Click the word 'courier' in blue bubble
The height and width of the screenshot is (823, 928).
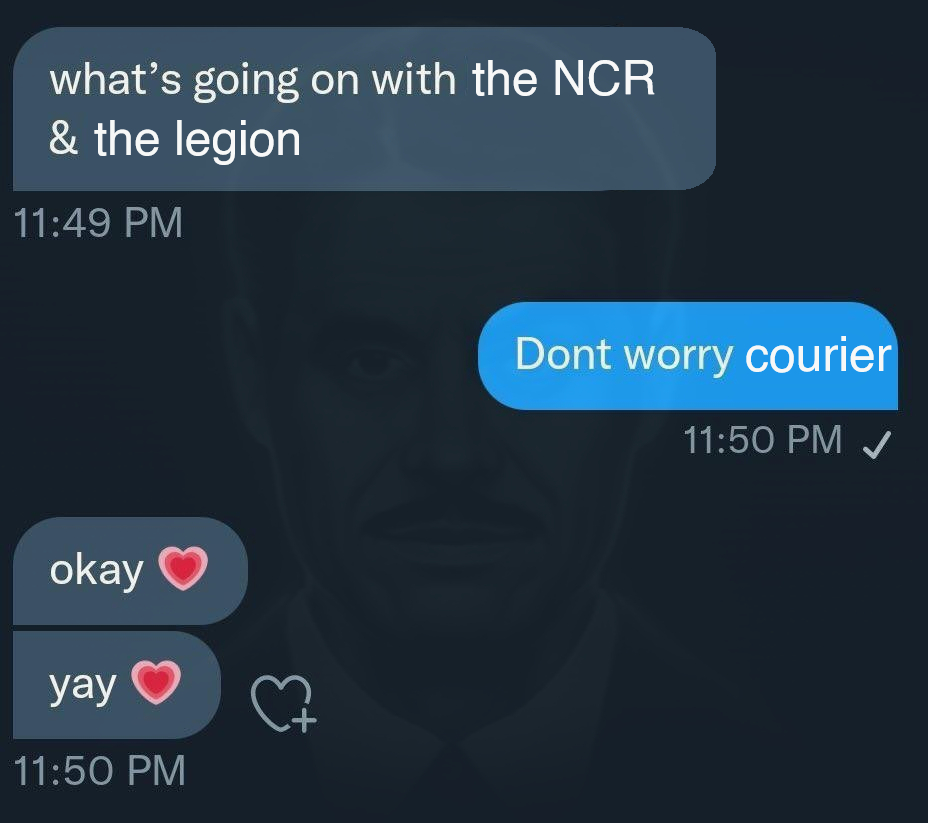click(818, 356)
